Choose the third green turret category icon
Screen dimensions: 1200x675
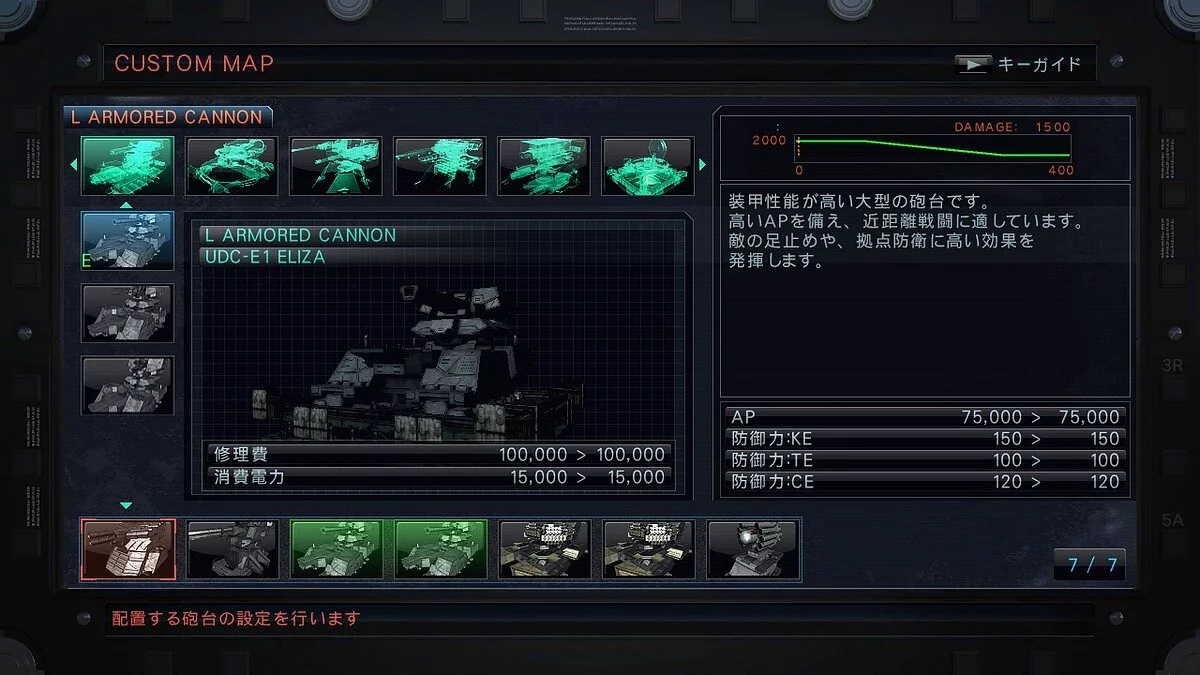tap(335, 166)
